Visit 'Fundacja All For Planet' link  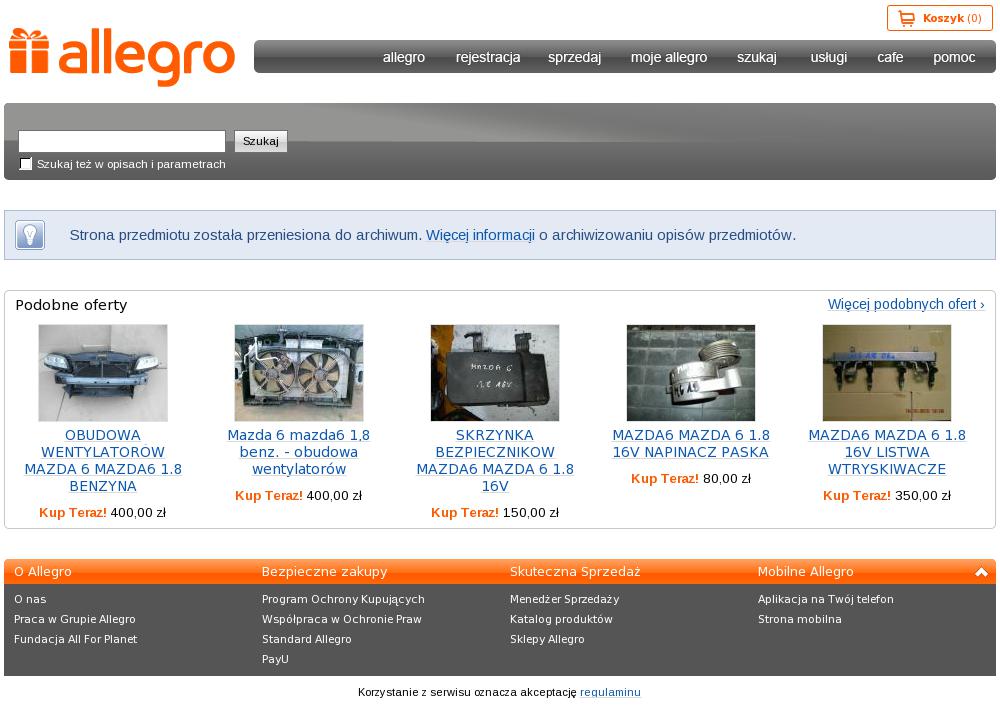[76, 639]
